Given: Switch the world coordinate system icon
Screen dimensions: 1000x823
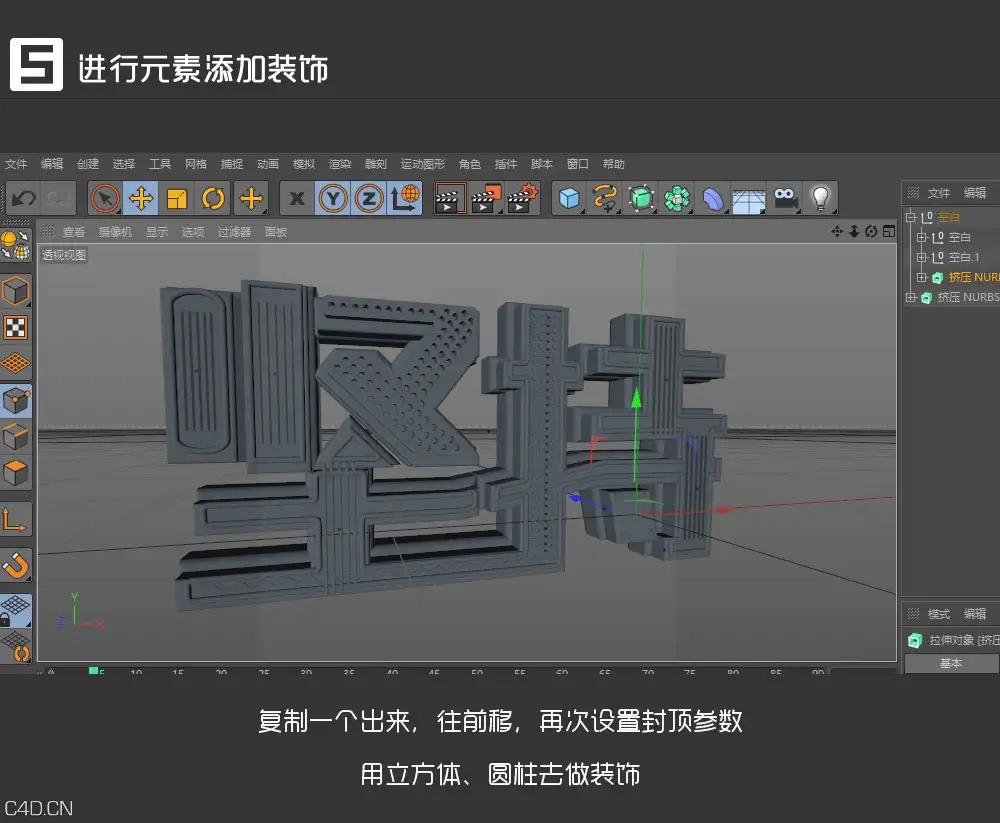Looking at the screenshot, I should pyautogui.click(x=405, y=198).
